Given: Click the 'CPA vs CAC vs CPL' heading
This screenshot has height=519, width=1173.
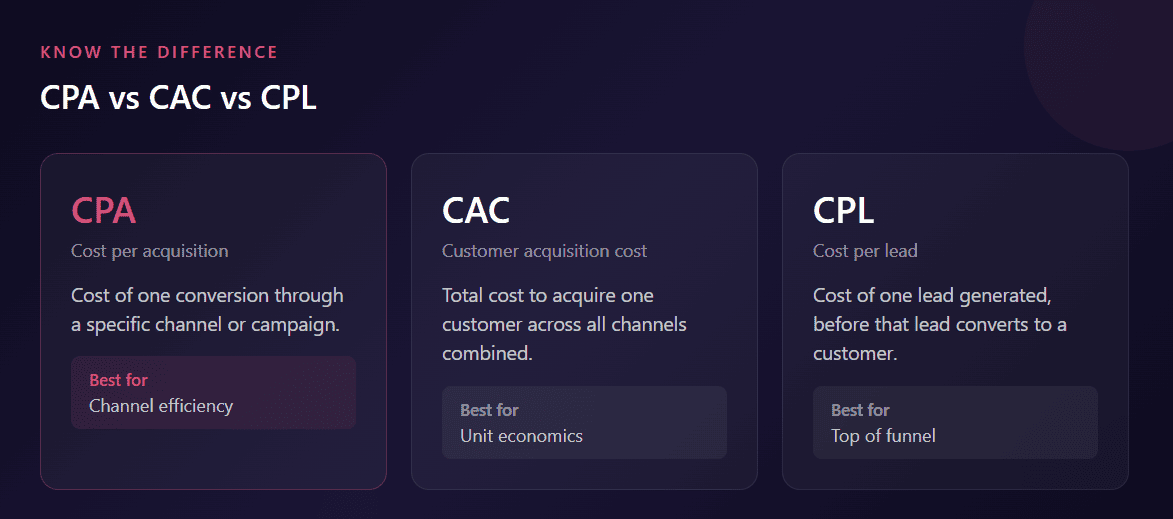Looking at the screenshot, I should pos(179,98).
